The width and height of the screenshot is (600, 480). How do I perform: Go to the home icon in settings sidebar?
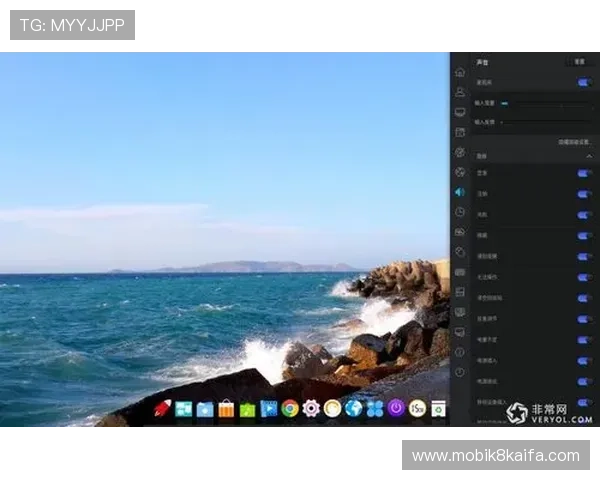click(459, 72)
